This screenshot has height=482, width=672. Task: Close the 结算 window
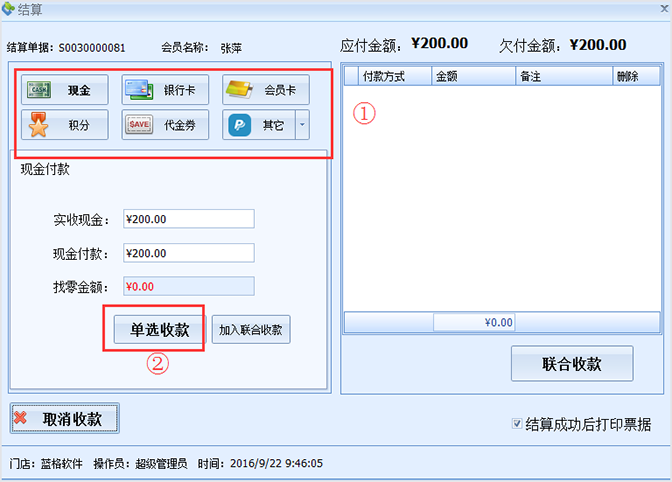coord(664,9)
